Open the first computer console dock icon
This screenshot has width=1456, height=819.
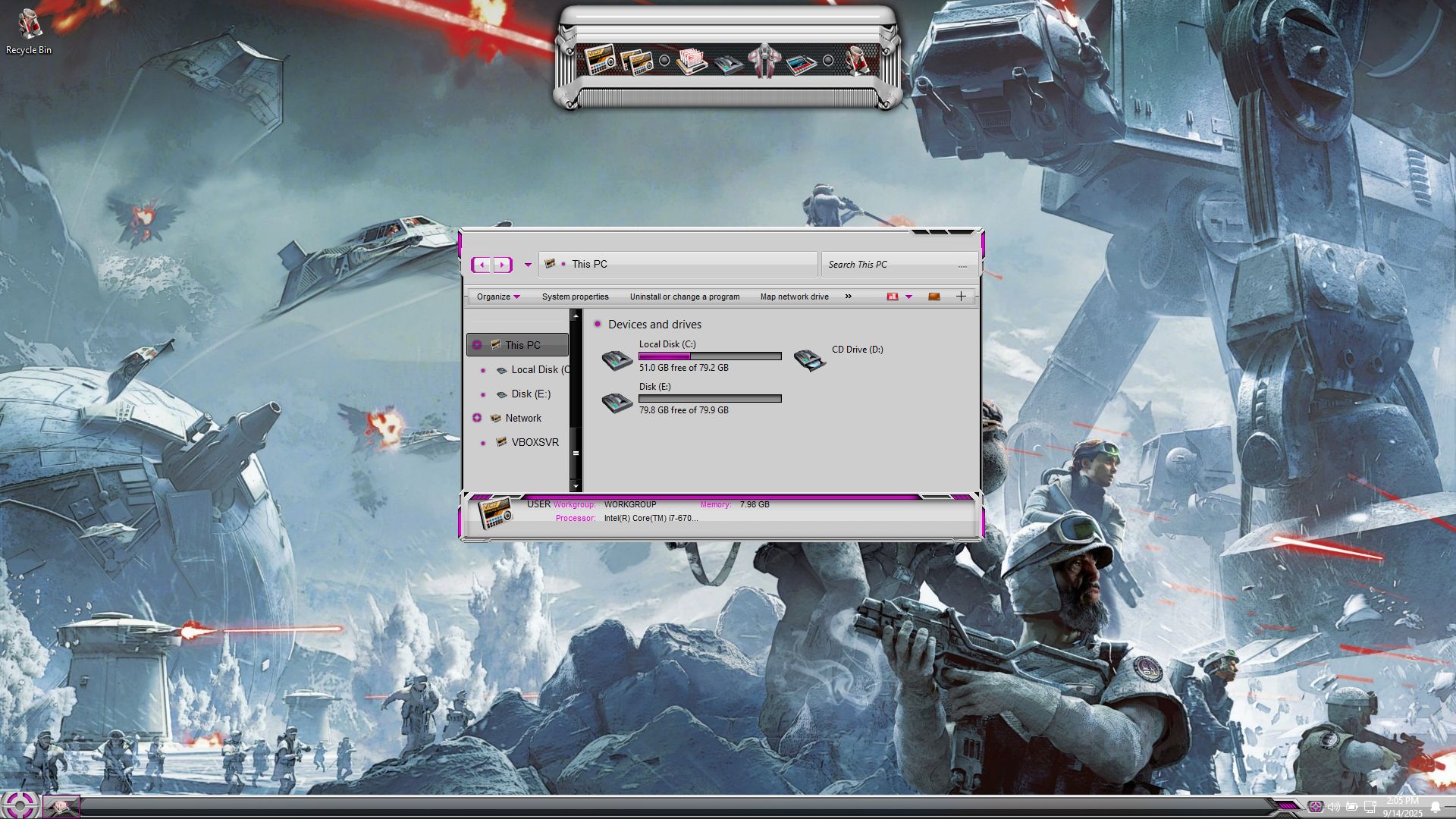click(599, 60)
